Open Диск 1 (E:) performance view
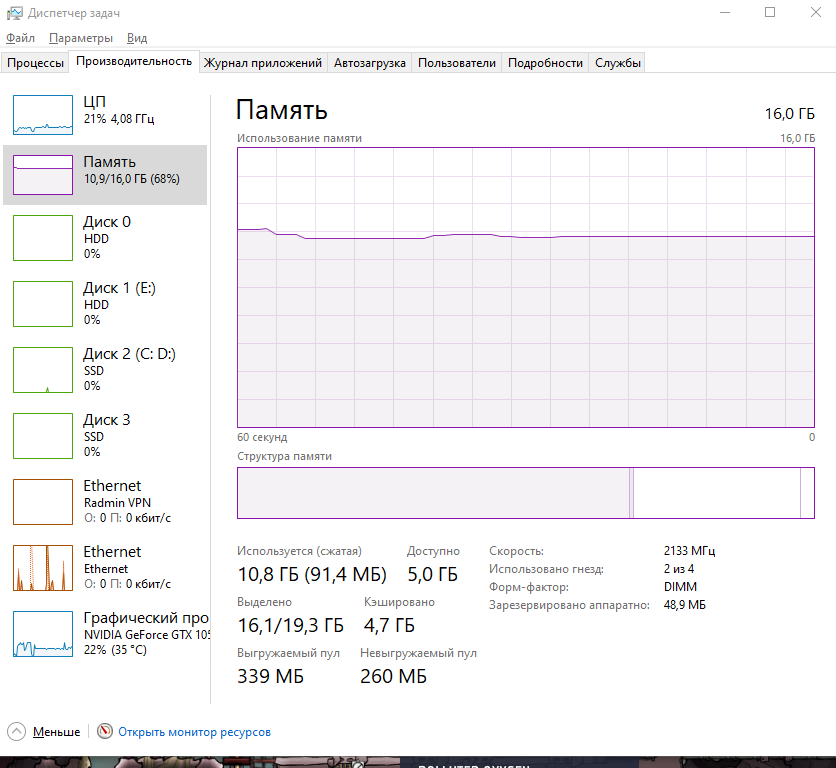Screen dimensions: 836x768 [105, 303]
